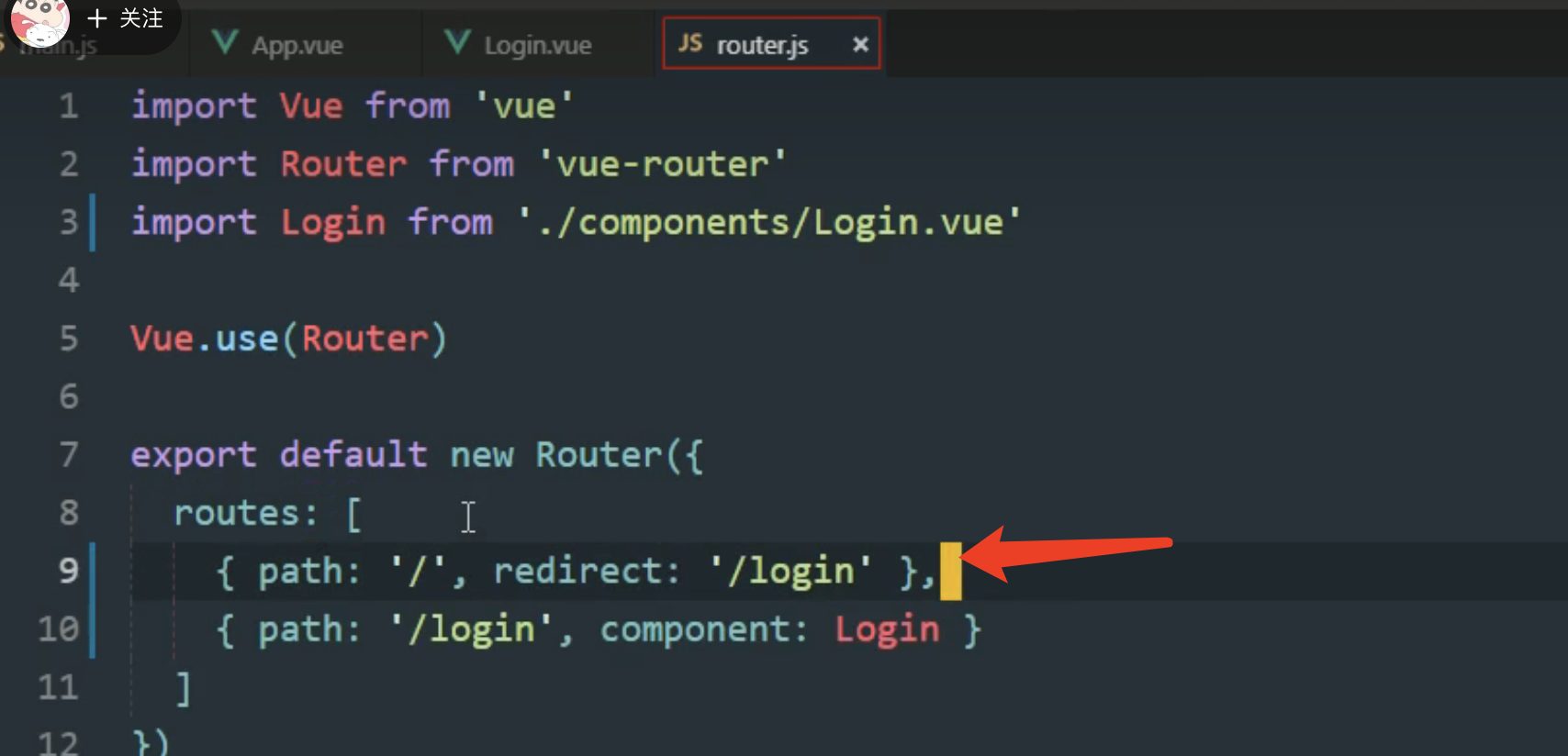Viewport: 1568px width, 756px height.
Task: Click the 关注 follow button
Action: [125, 18]
